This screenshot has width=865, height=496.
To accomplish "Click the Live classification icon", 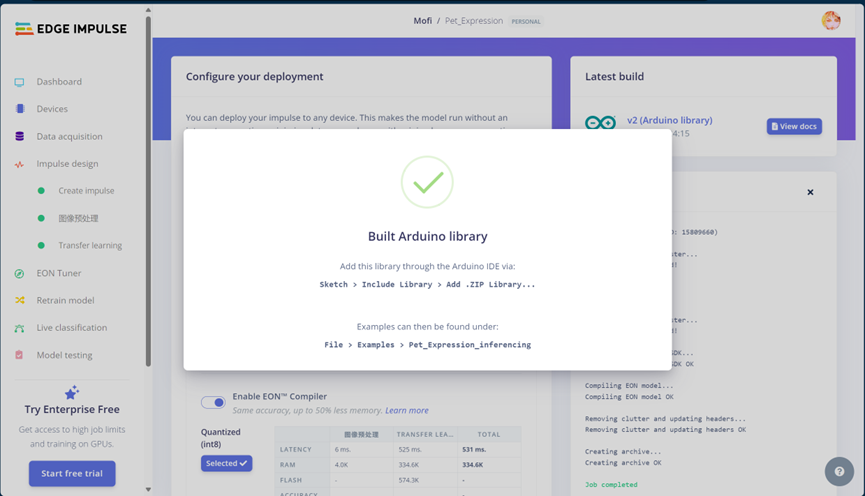I will coord(19,328).
